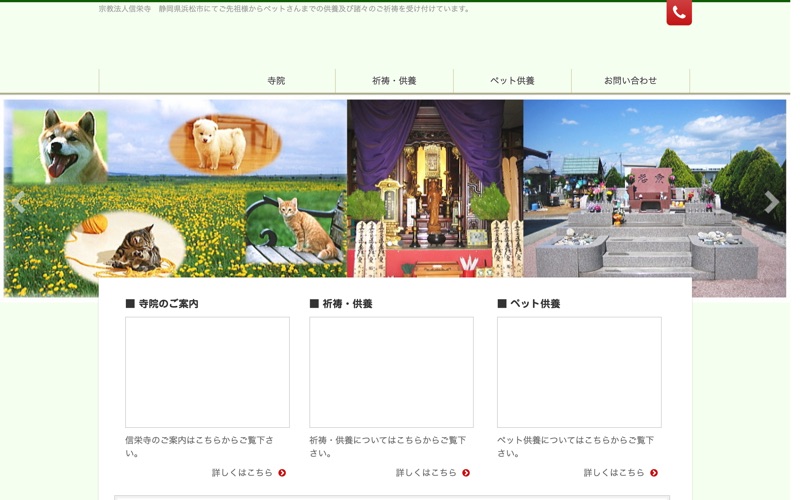Click the 寺院のご案内 image placeholder

tap(208, 372)
